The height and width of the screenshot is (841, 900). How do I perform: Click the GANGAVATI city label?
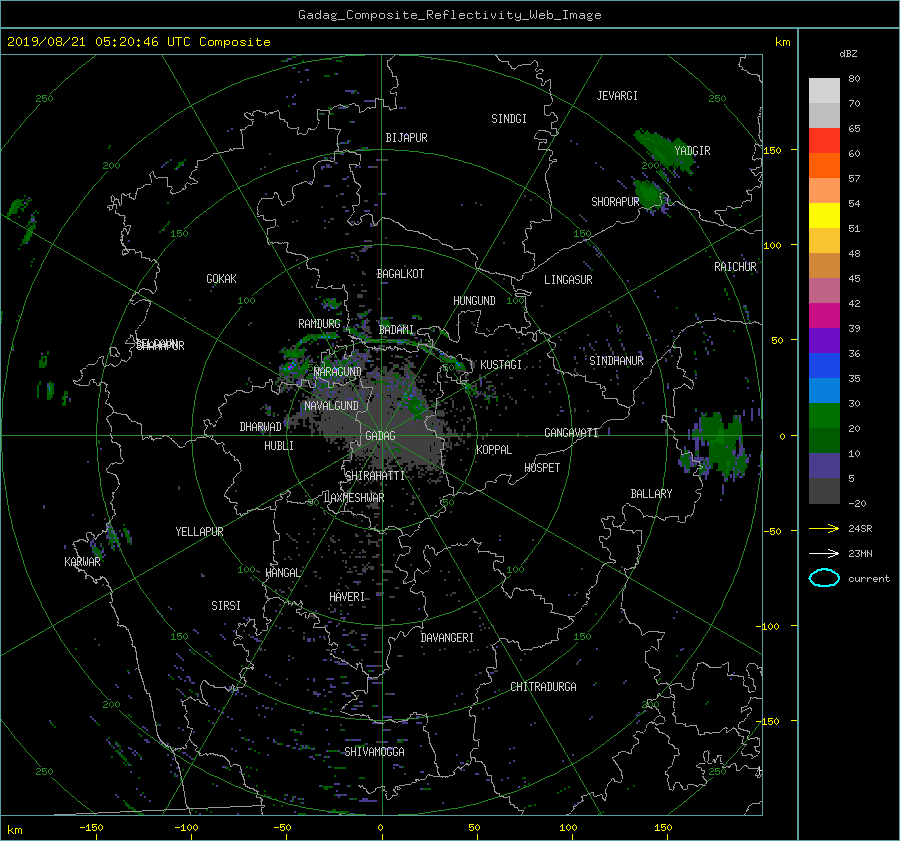[571, 433]
